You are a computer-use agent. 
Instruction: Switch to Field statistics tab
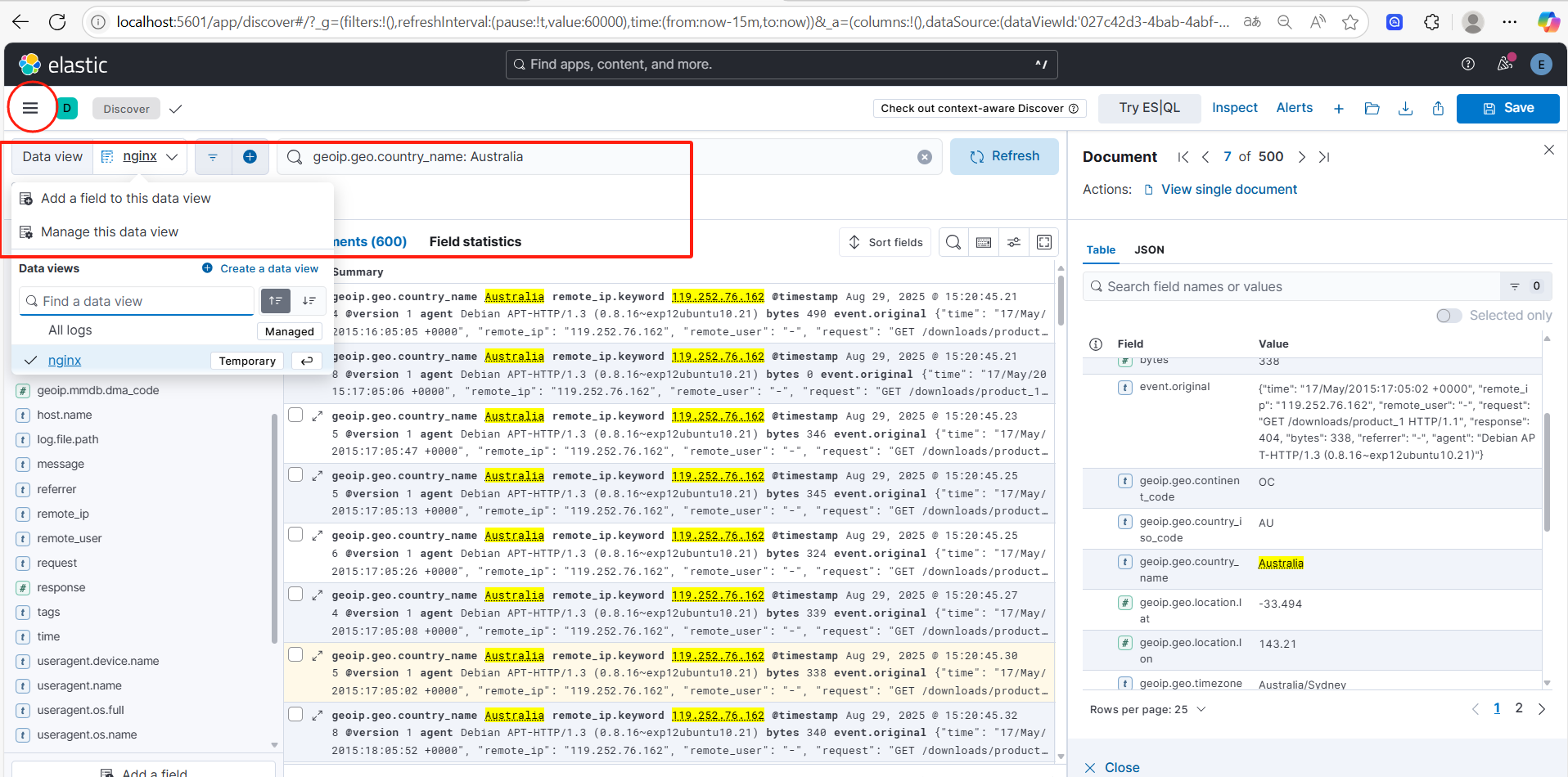point(475,241)
